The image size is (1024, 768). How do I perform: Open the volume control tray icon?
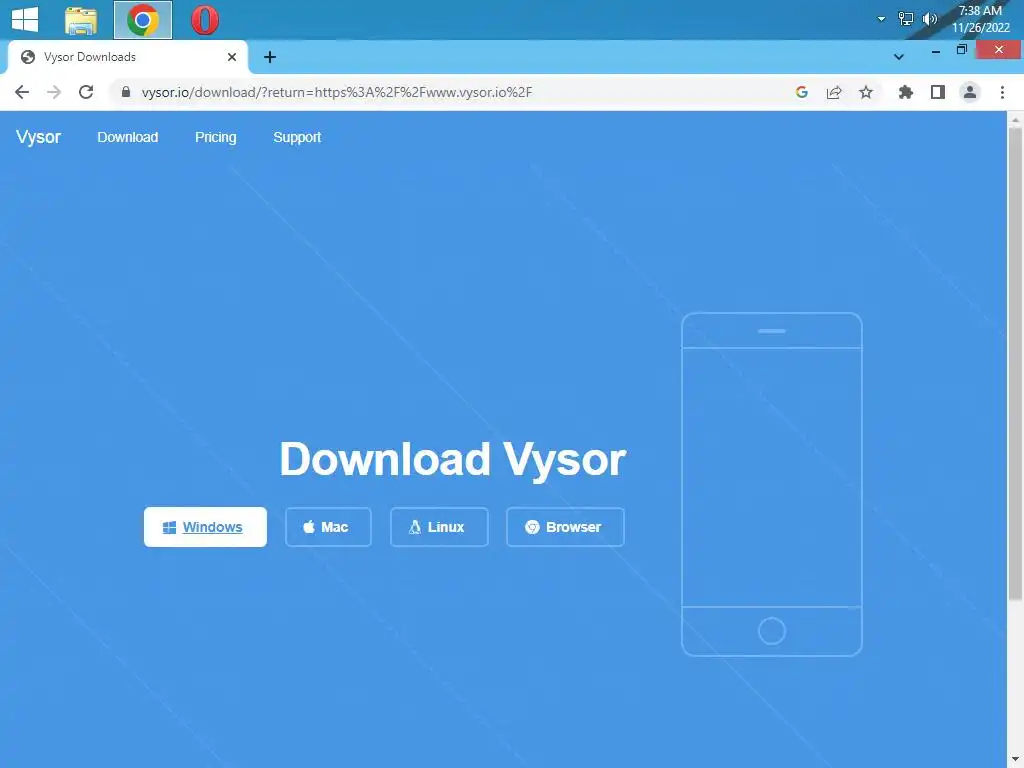point(929,19)
